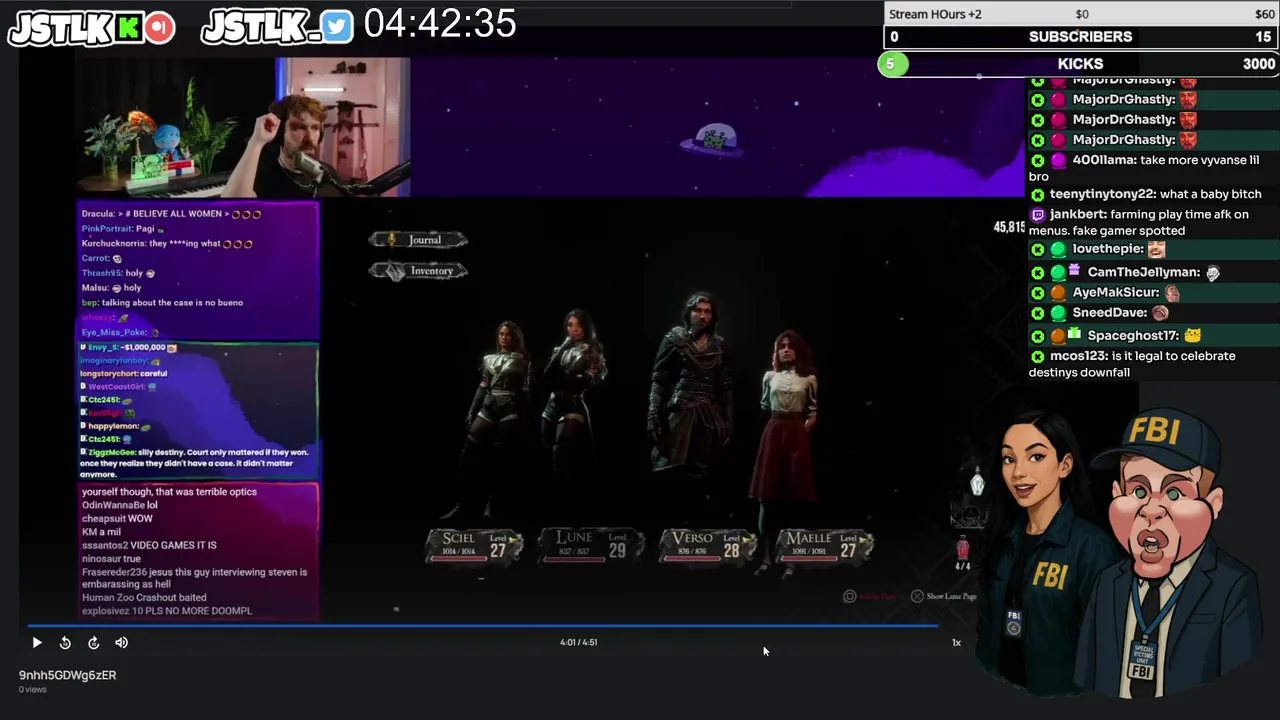Screen dimensions: 1280x720
Task: Click the skip-backward icon in the player
Action: [x=65, y=643]
